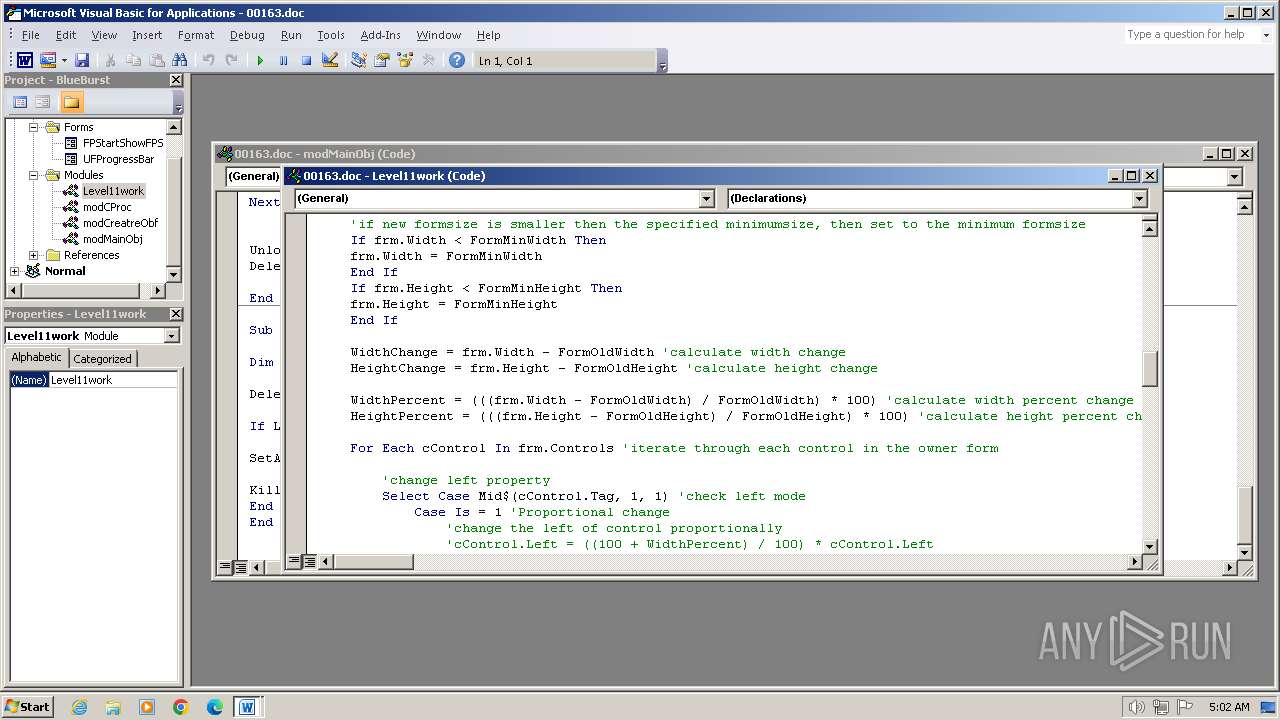Expand the References folder node
Screen dimensions: 1280x720
click(33, 255)
